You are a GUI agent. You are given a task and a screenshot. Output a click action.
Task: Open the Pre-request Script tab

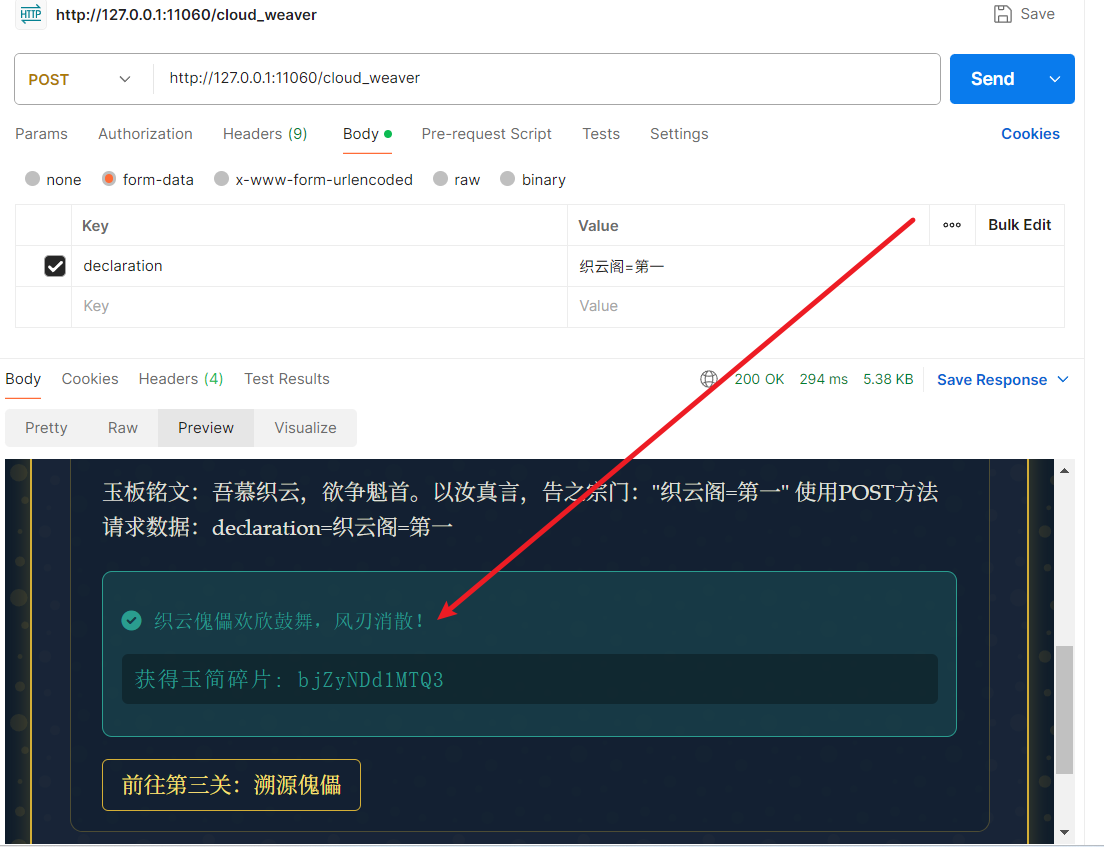[x=487, y=134]
